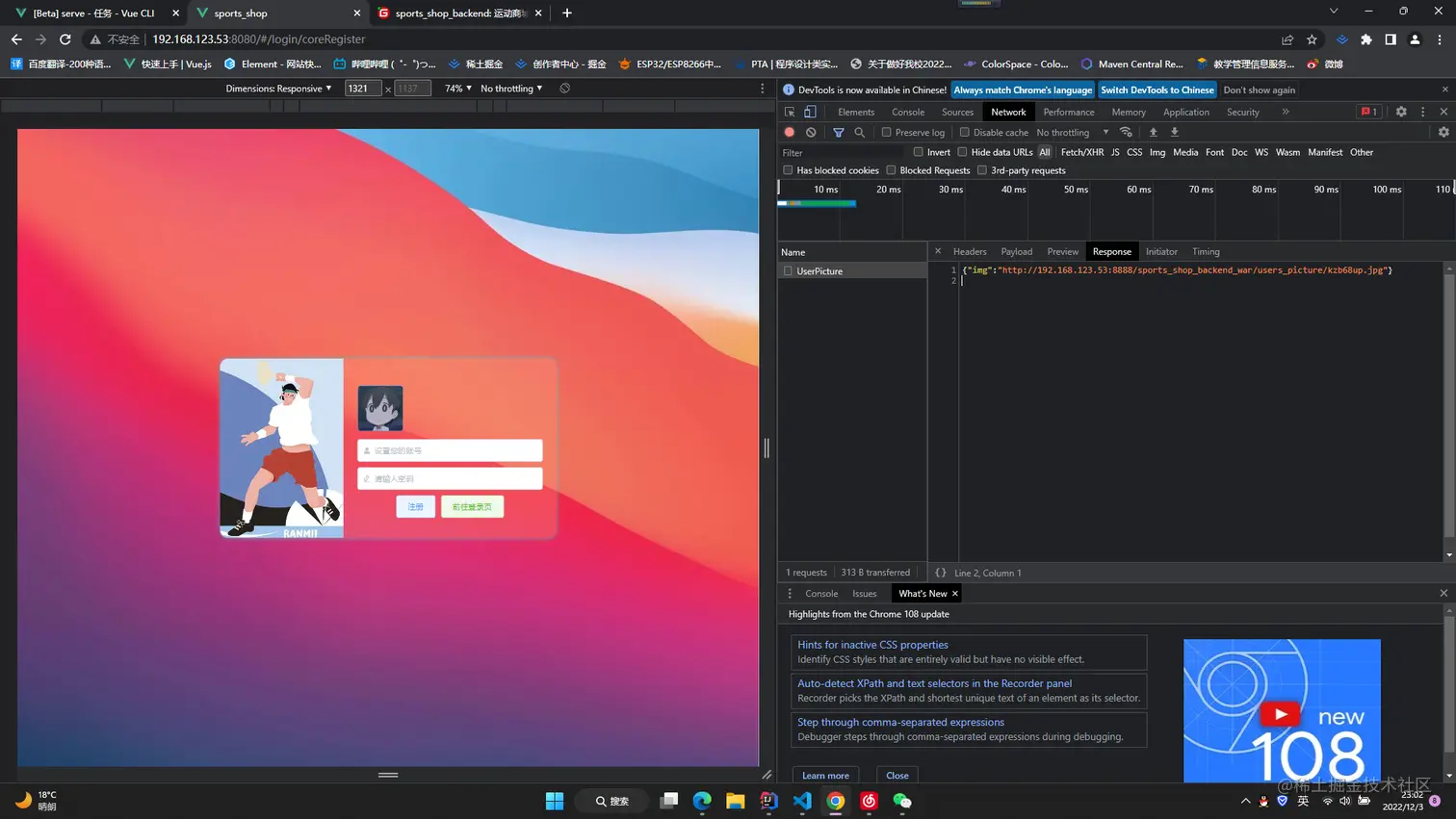Screen dimensions: 1456x819
Task: Click pretty print braces icon
Action: click(941, 573)
